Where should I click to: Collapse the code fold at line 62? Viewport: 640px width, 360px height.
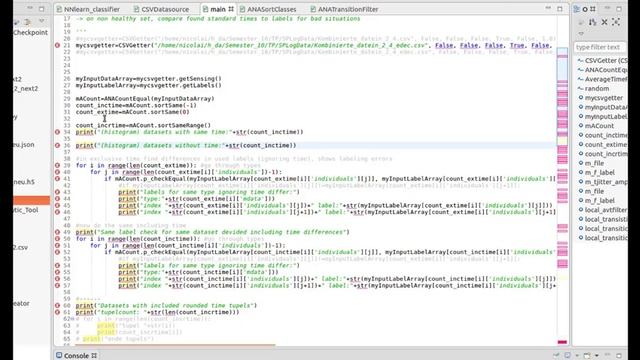pyautogui.click(x=73, y=319)
